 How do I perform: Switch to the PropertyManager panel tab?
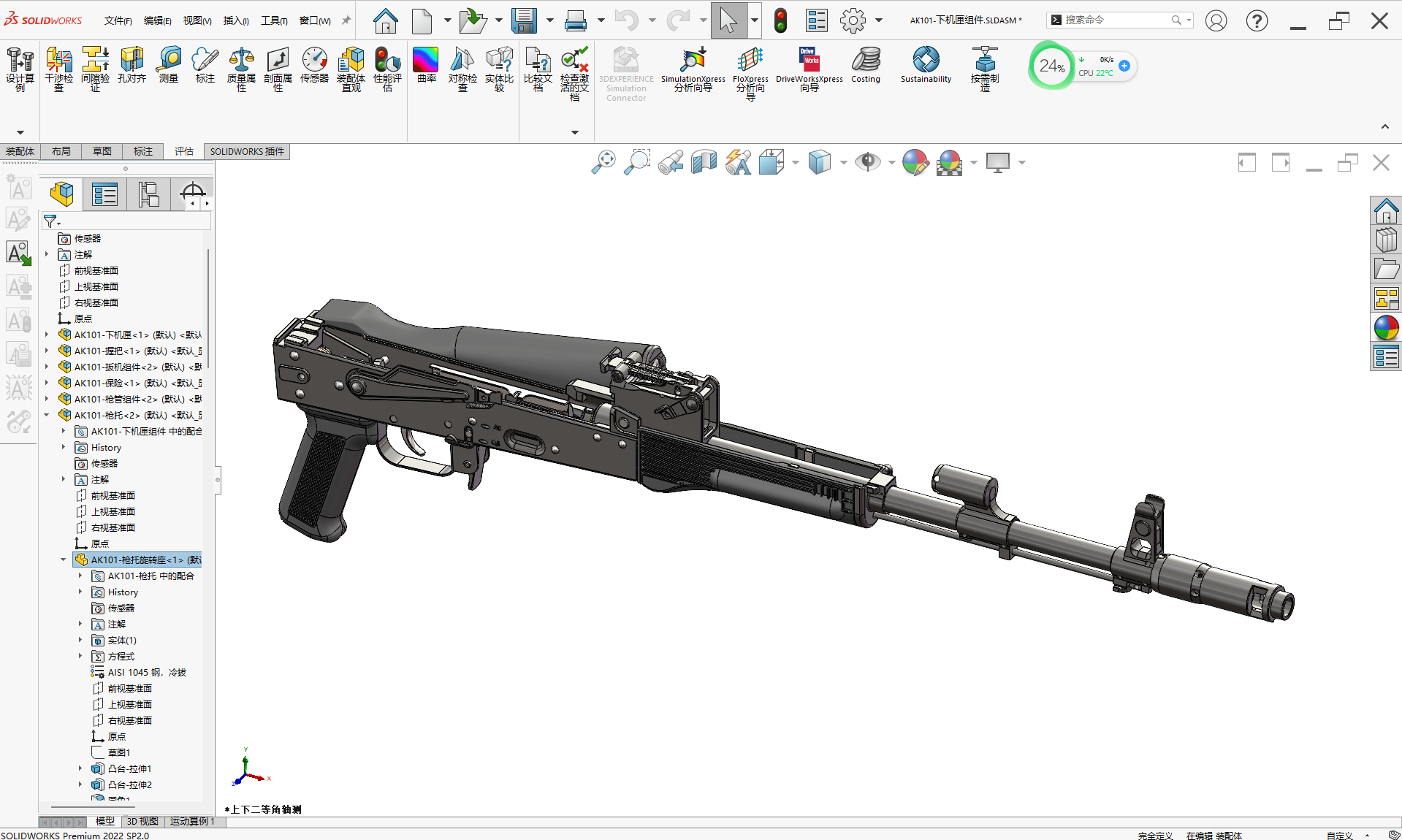105,194
